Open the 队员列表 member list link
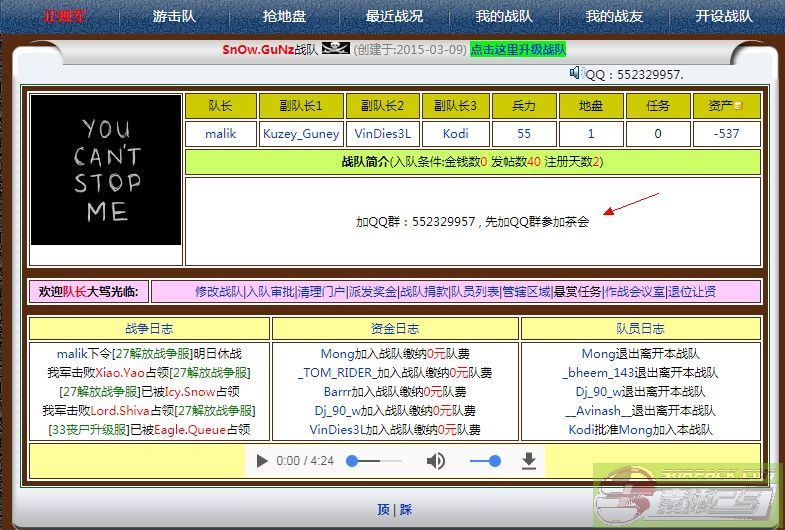Screen dimensions: 785x530 click(474, 292)
